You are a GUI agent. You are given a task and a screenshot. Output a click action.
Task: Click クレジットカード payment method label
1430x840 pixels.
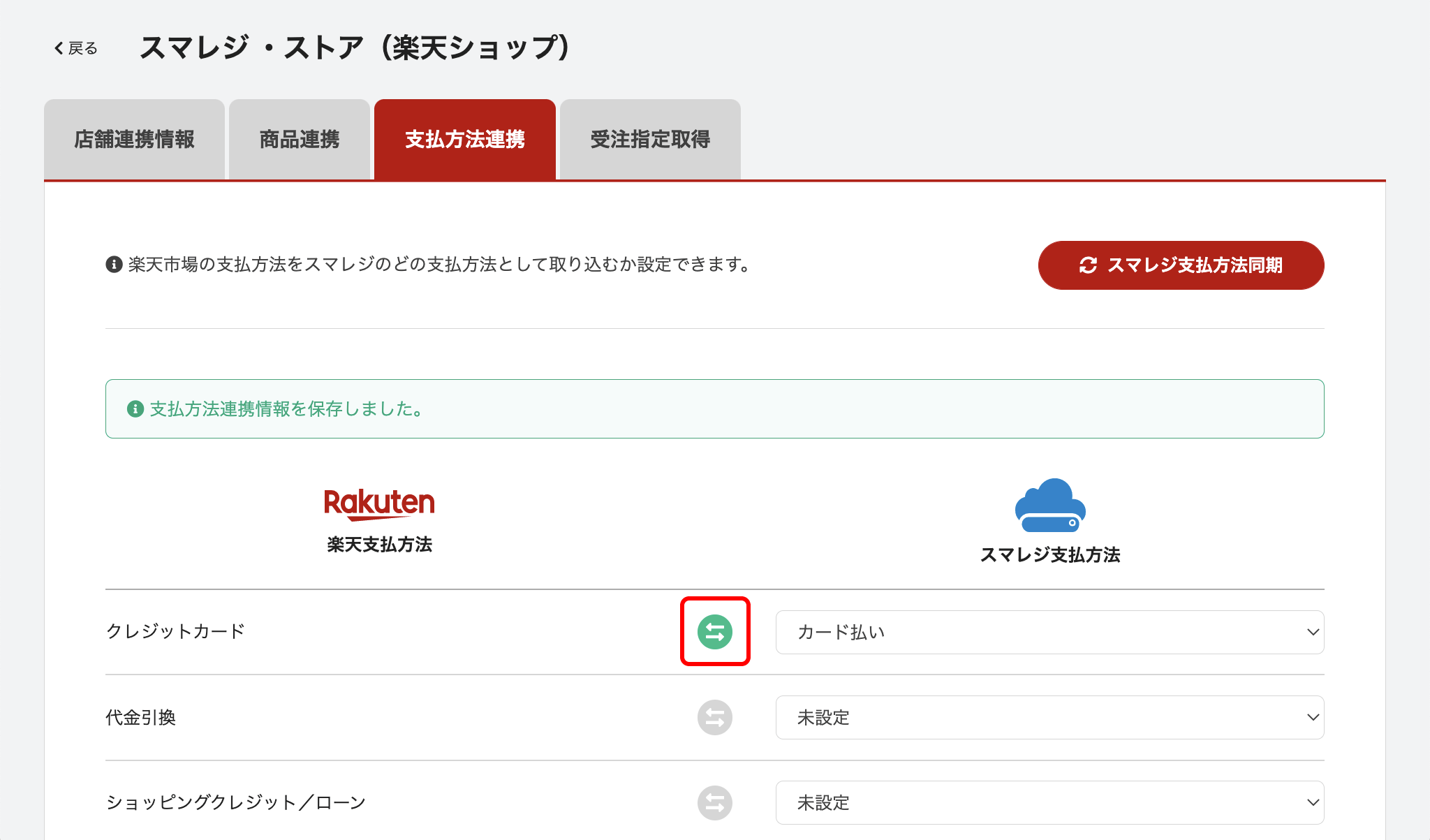175,631
